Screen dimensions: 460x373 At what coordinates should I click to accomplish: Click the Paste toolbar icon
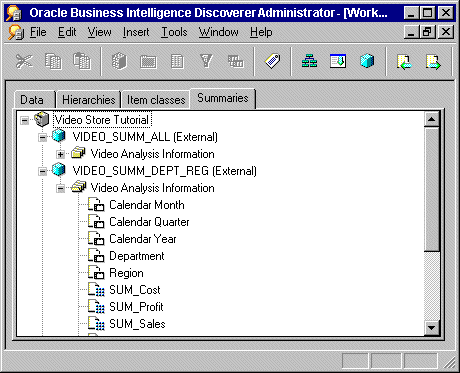pyautogui.click(x=82, y=61)
